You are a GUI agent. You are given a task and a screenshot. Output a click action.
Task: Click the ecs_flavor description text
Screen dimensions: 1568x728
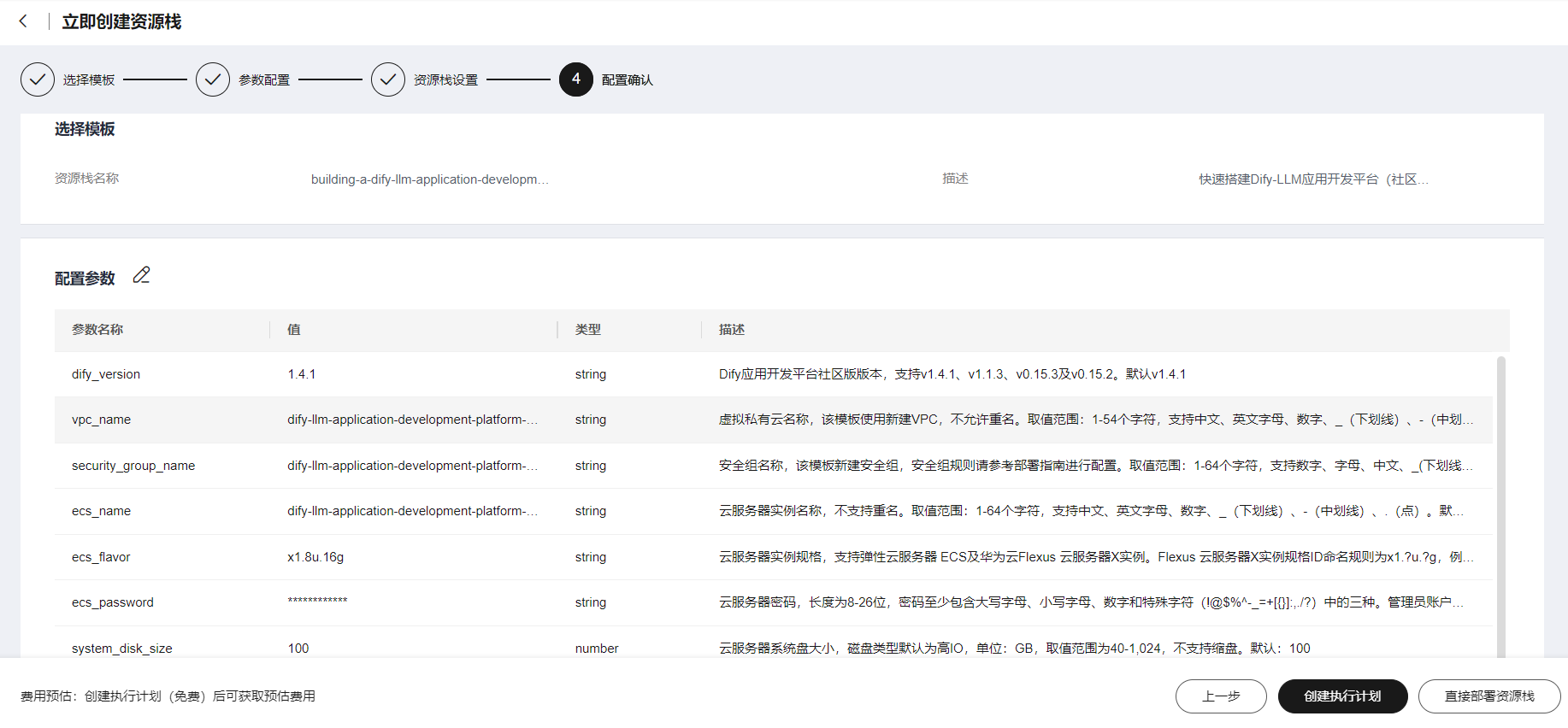coord(1097,557)
